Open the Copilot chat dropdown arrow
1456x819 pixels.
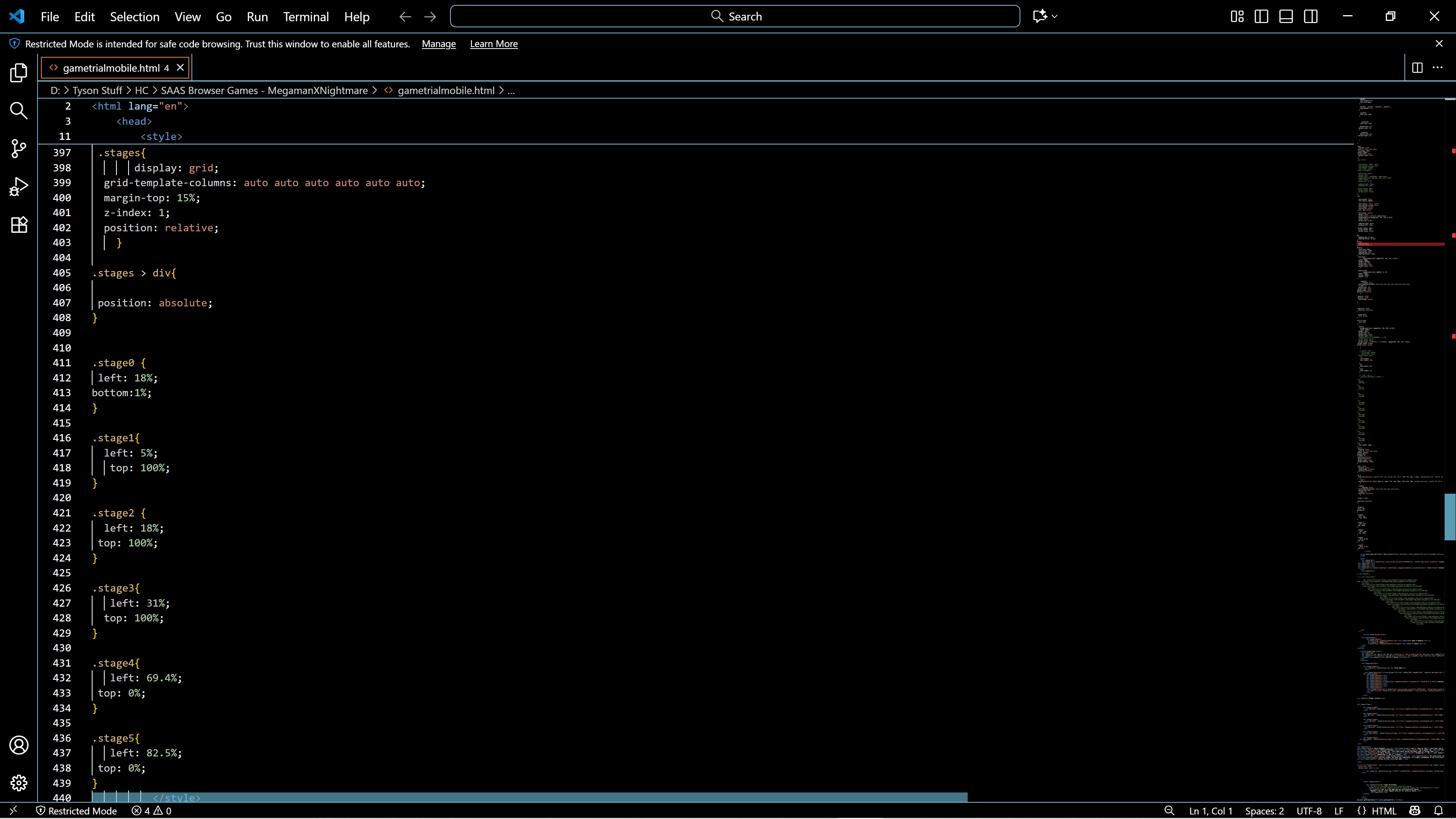click(1055, 16)
